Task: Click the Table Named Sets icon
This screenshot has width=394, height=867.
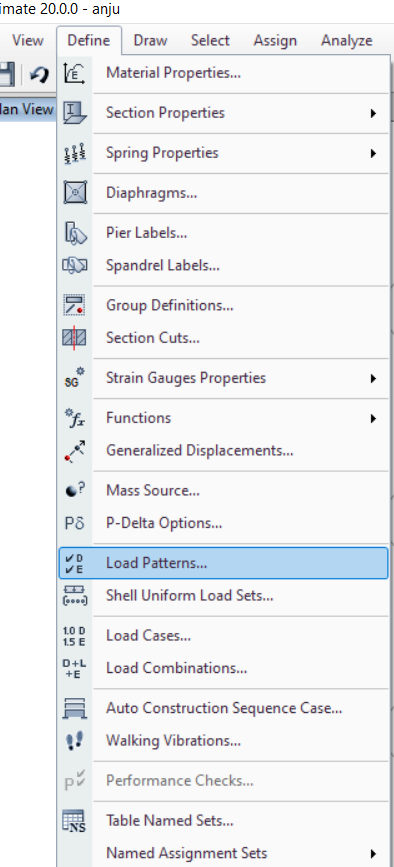Action: click(75, 821)
